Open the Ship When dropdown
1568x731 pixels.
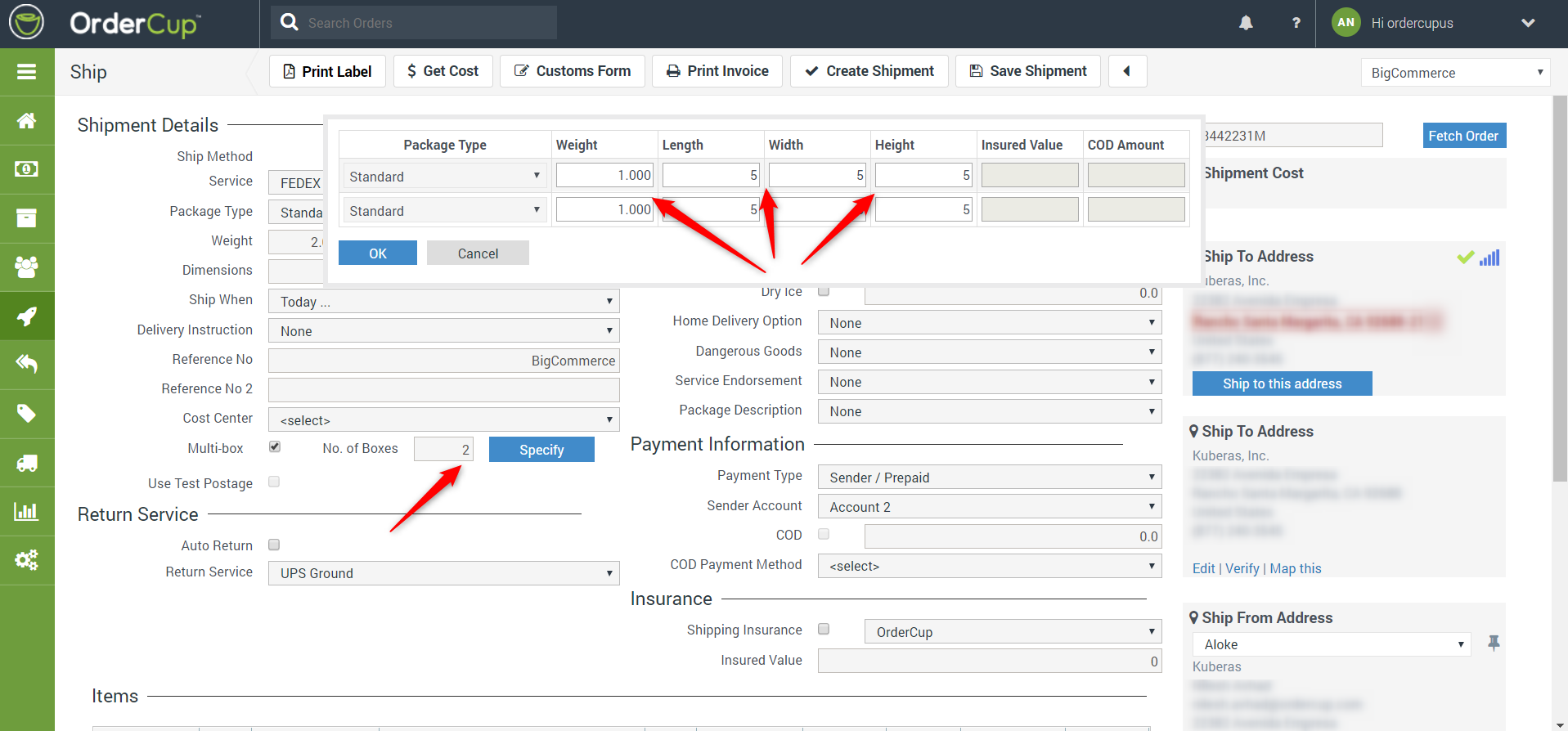444,302
